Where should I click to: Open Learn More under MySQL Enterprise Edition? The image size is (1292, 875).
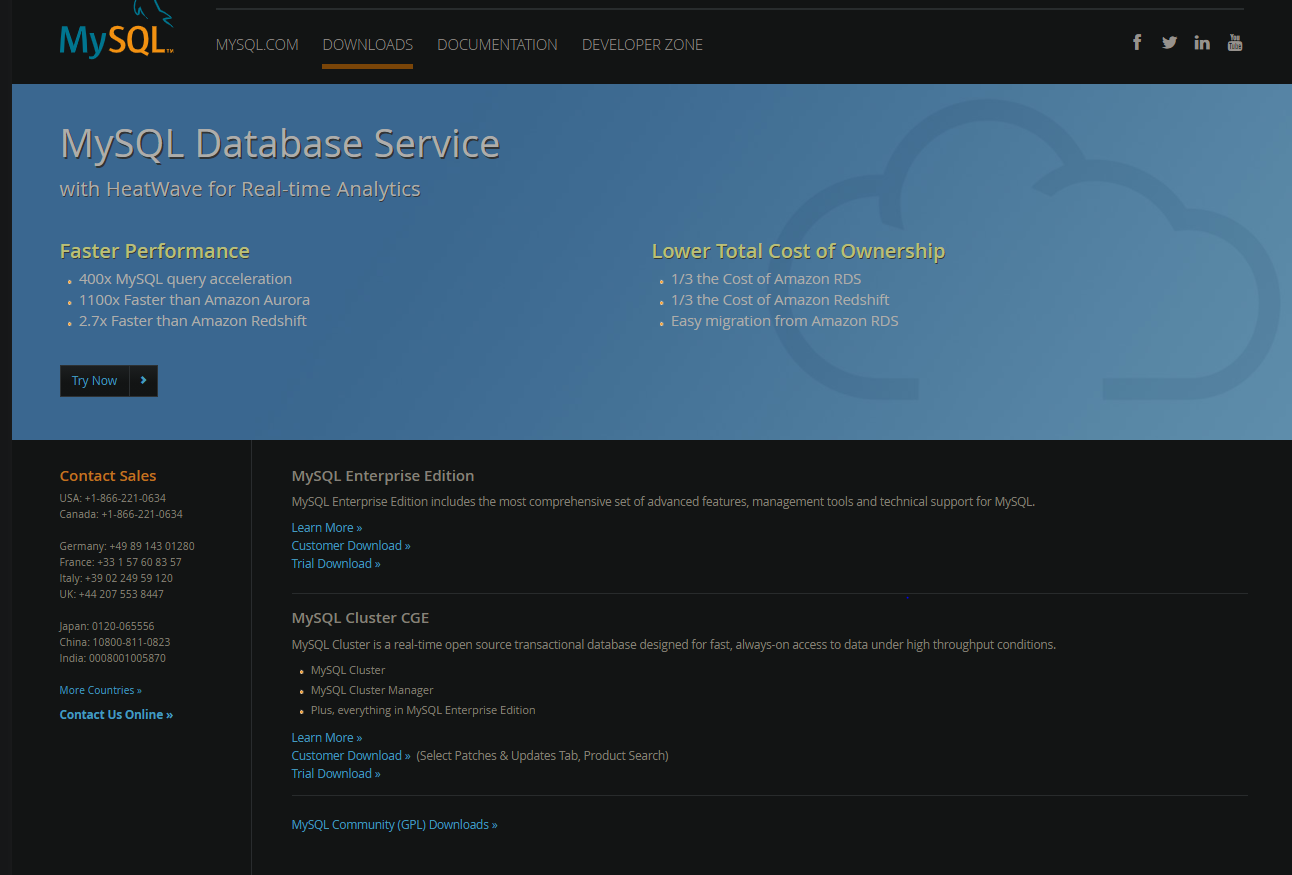(x=327, y=528)
